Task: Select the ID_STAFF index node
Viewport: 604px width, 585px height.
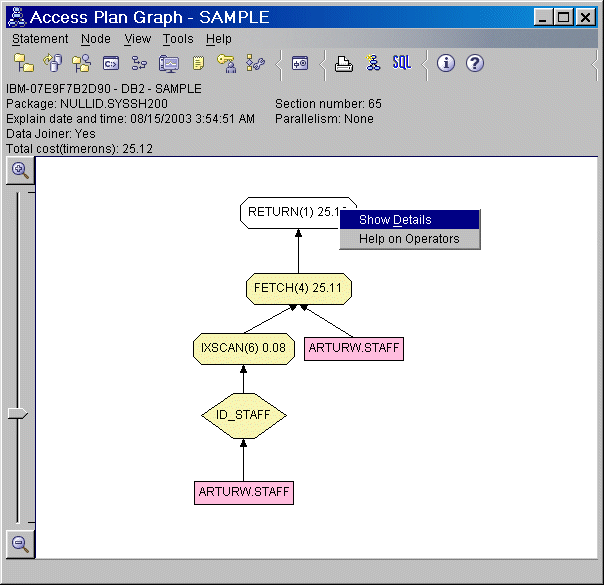Action: pos(243,414)
